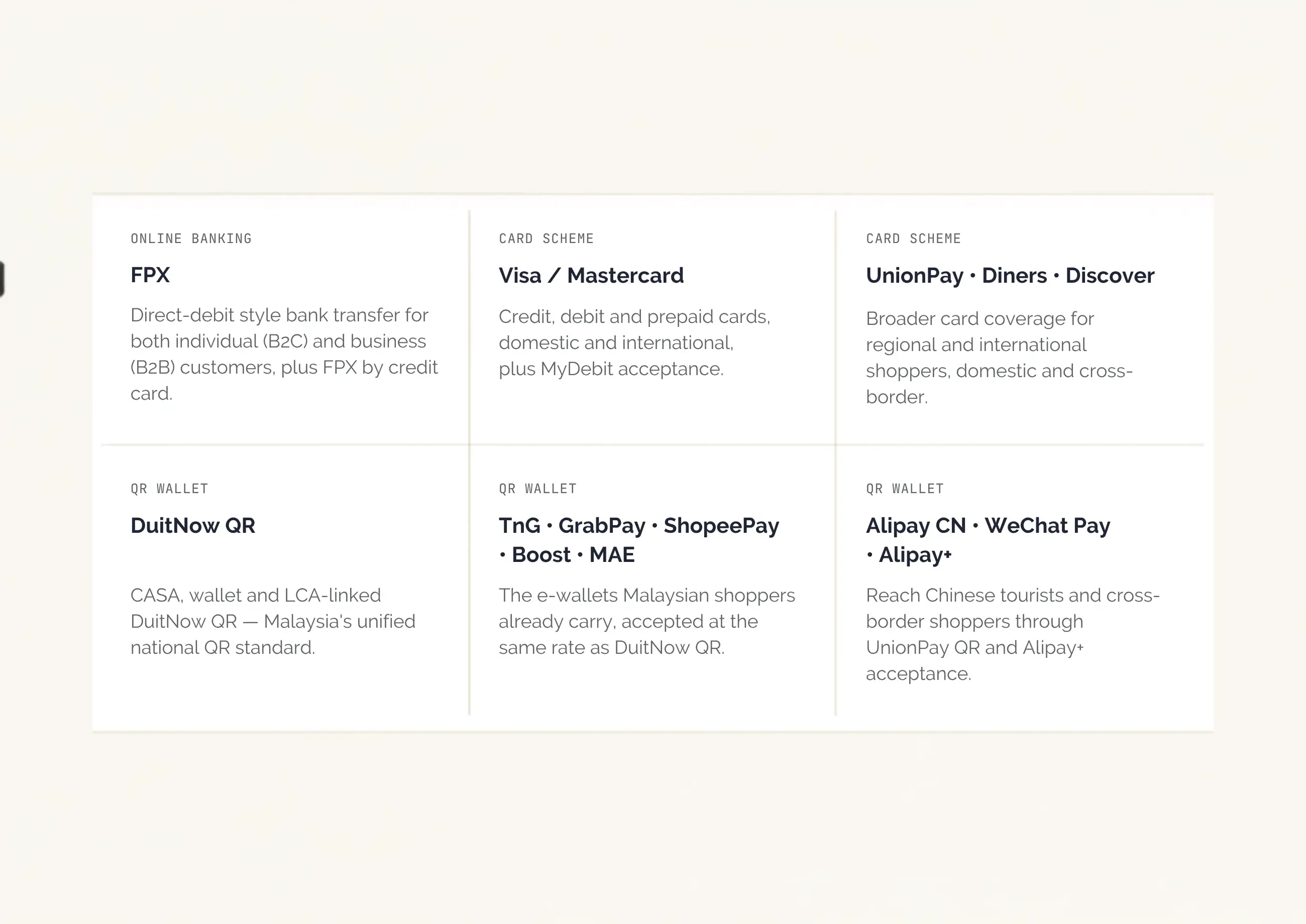The image size is (1306, 924).
Task: Open the UnionPay · Diners · Discover heading
Action: point(1010,275)
